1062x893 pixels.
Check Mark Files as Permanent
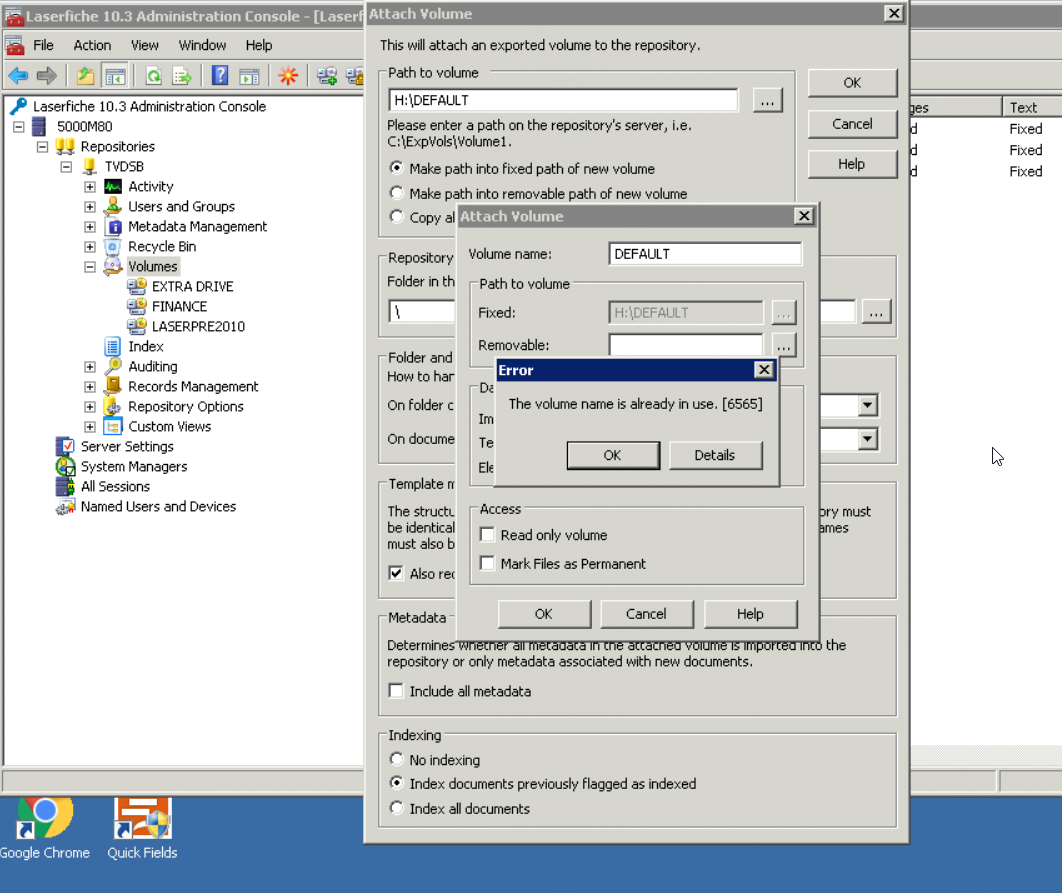click(488, 564)
